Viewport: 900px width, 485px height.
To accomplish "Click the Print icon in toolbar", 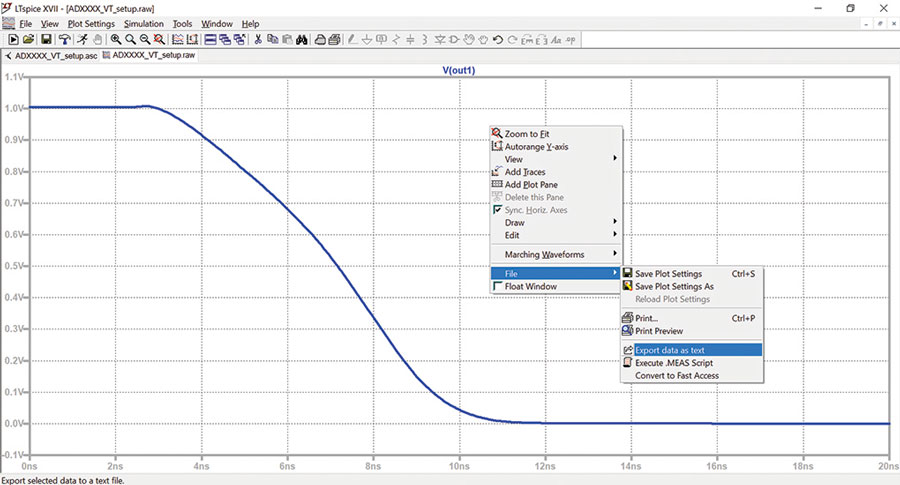I will [320, 40].
